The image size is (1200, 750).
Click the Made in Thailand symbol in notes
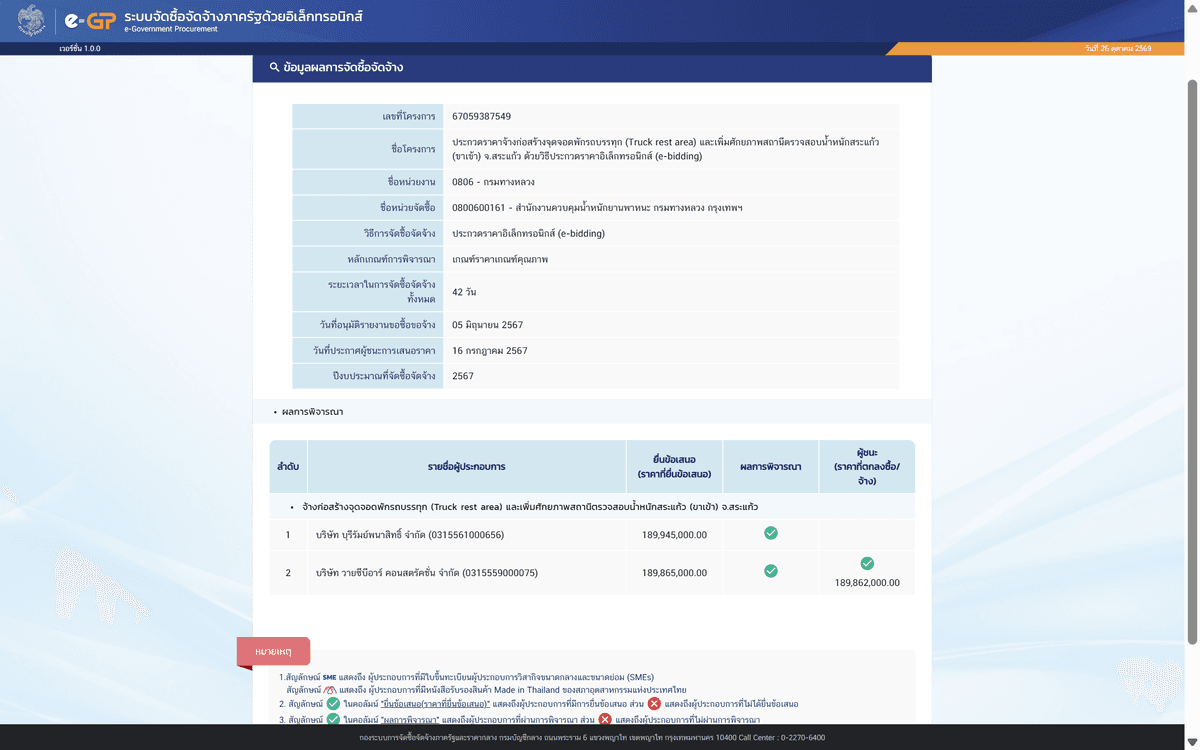point(329,690)
